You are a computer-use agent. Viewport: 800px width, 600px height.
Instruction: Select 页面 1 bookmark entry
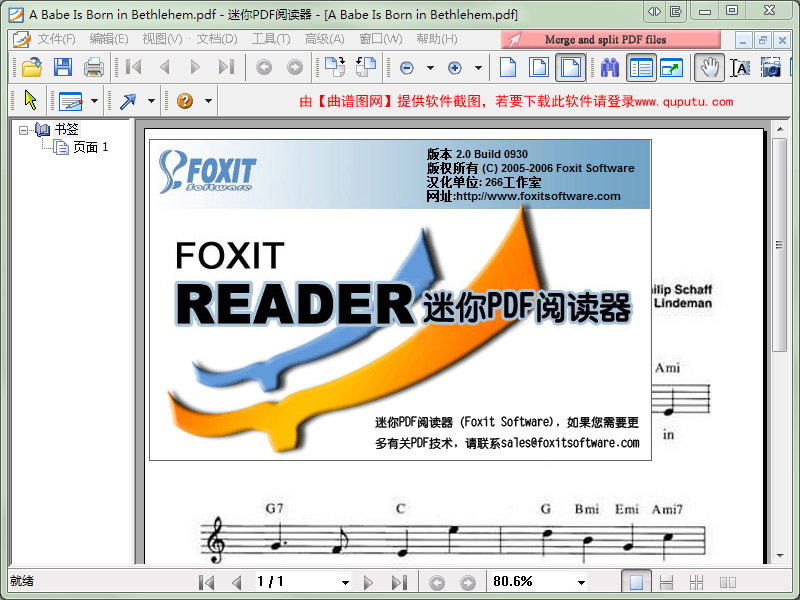(x=91, y=147)
